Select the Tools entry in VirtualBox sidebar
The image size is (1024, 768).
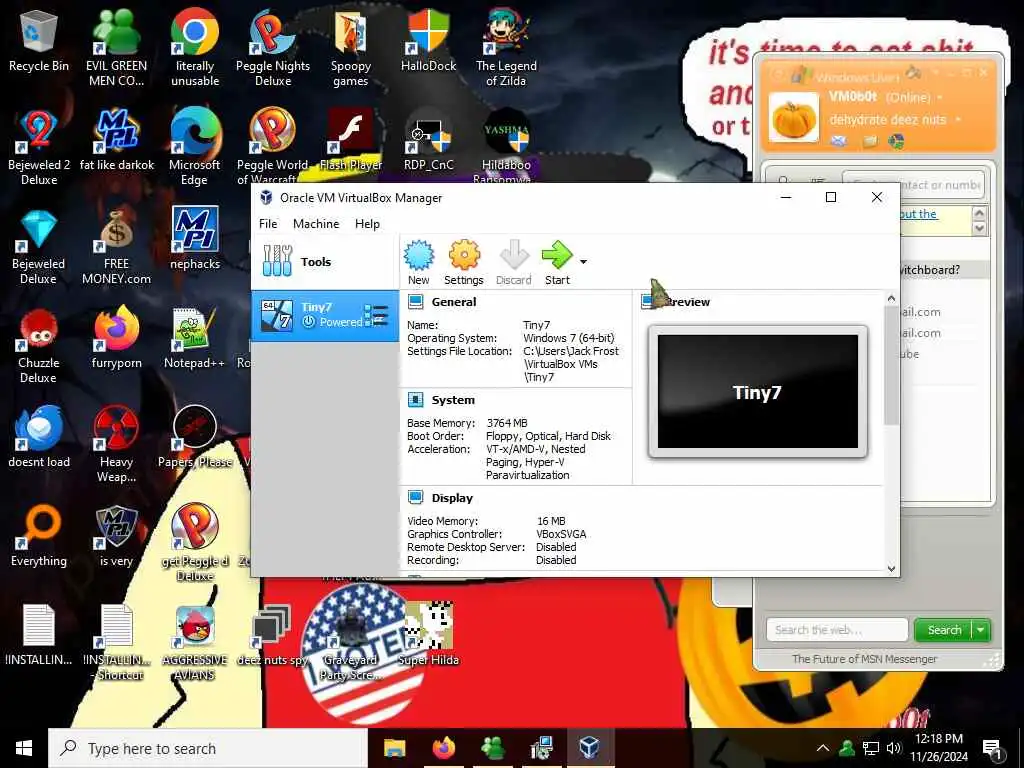coord(325,261)
